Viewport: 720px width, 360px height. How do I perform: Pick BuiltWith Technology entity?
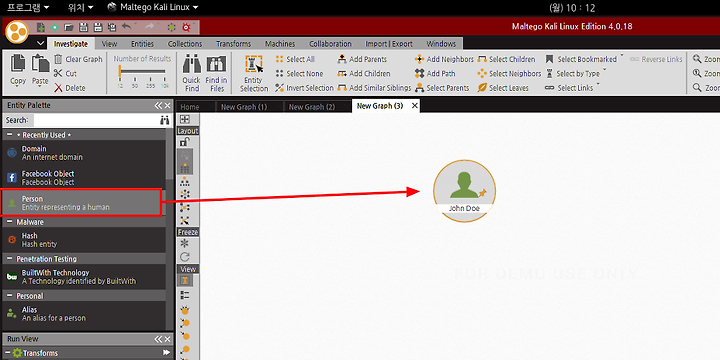[83, 276]
